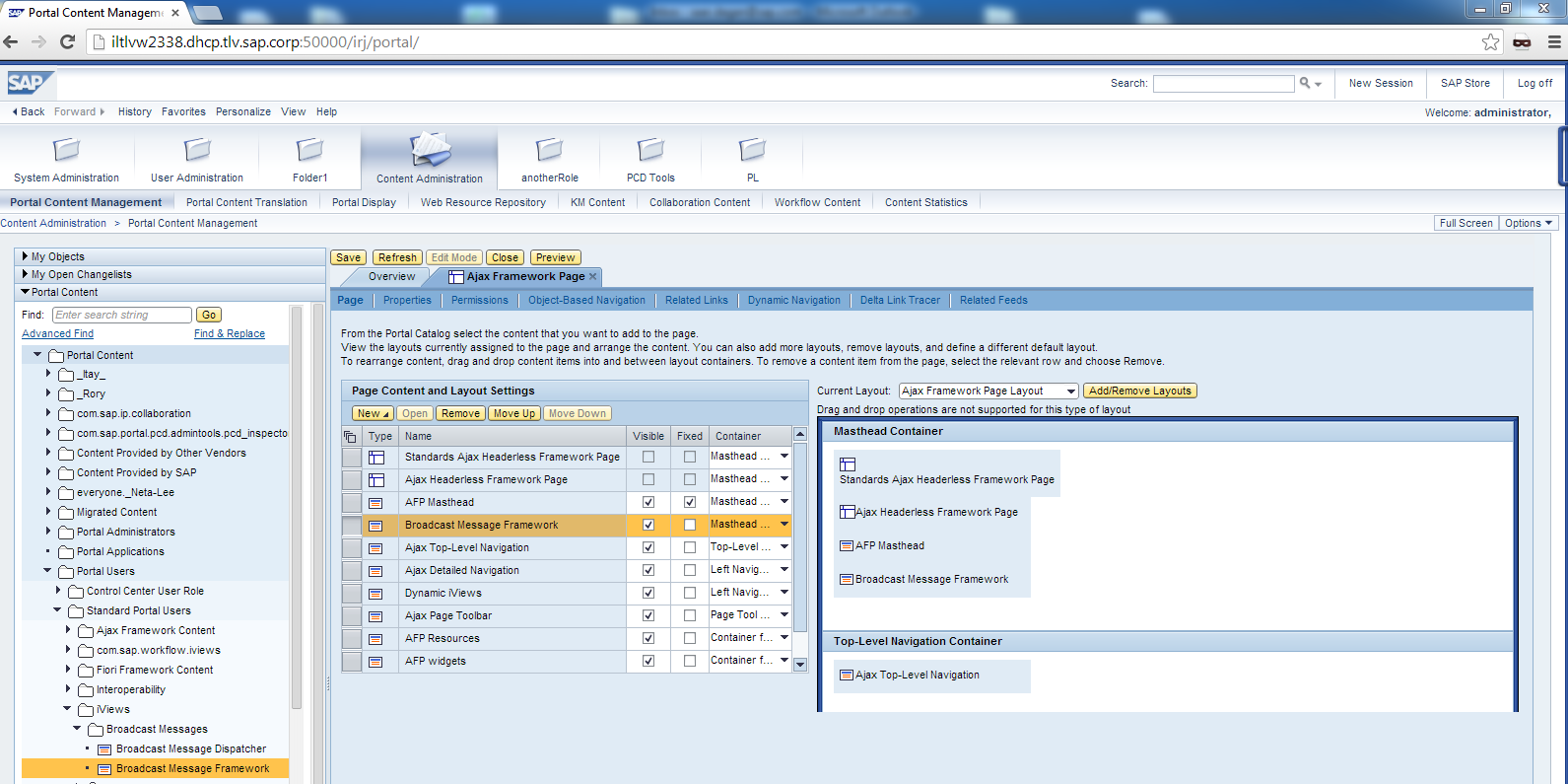This screenshot has width=1568, height=784.
Task: Close the Ajax Framework Page tab
Action: pyautogui.click(x=592, y=277)
